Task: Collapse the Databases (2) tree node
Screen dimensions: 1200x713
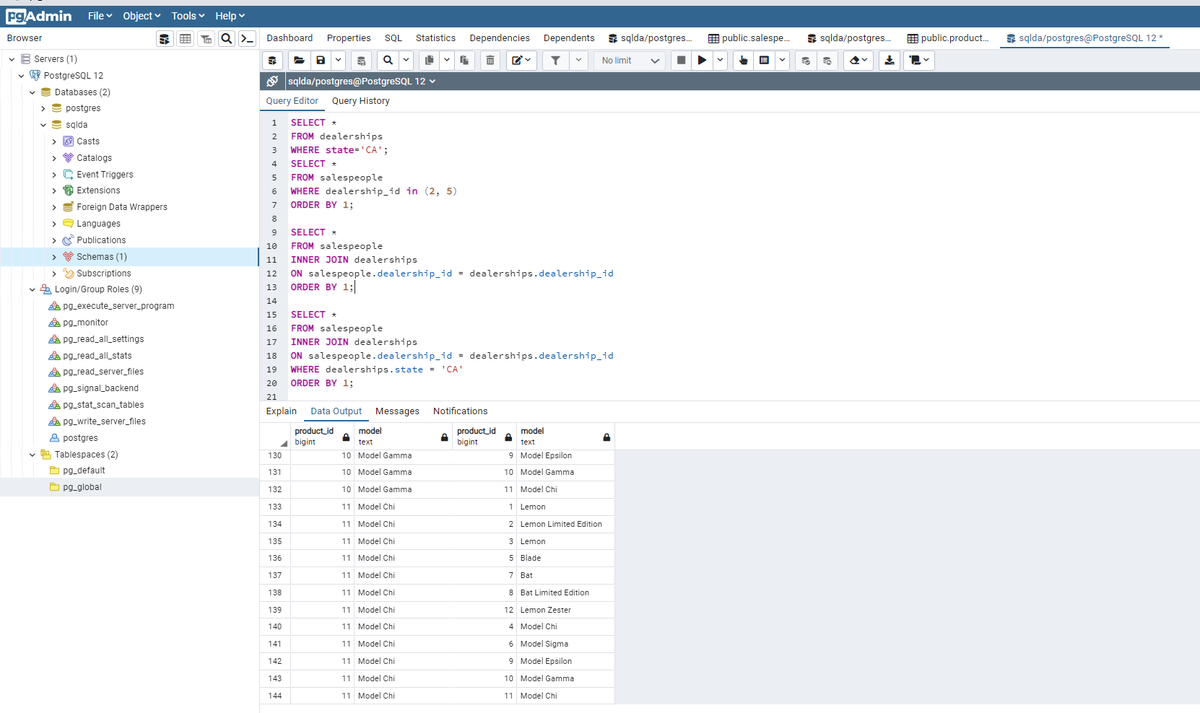Action: [33, 92]
